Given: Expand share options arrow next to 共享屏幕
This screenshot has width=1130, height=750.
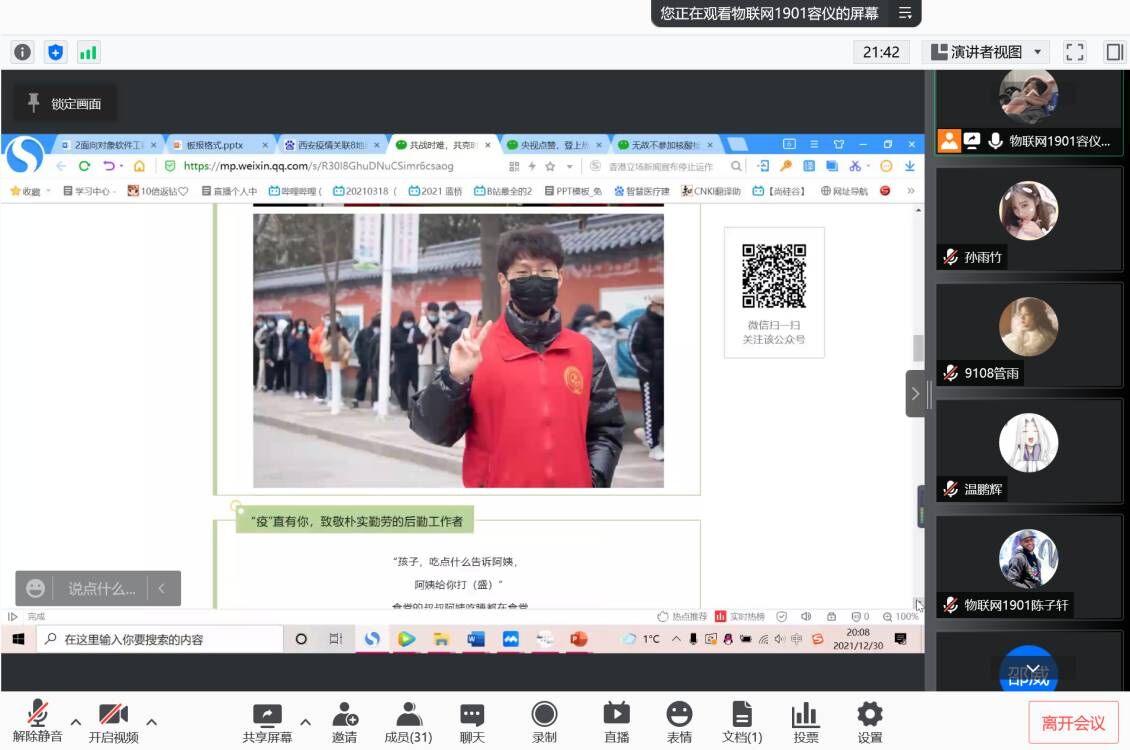Looking at the screenshot, I should (306, 721).
